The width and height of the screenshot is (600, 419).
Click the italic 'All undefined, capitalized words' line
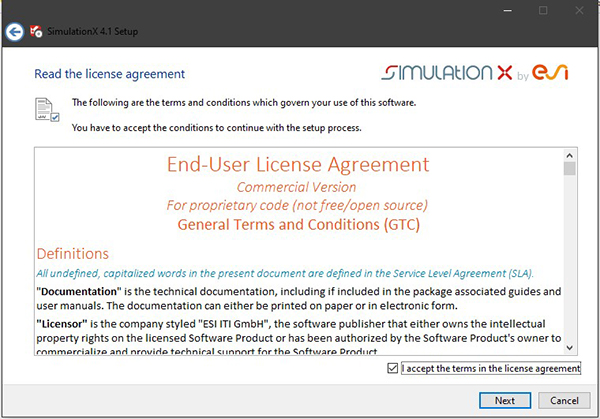(x=285, y=274)
